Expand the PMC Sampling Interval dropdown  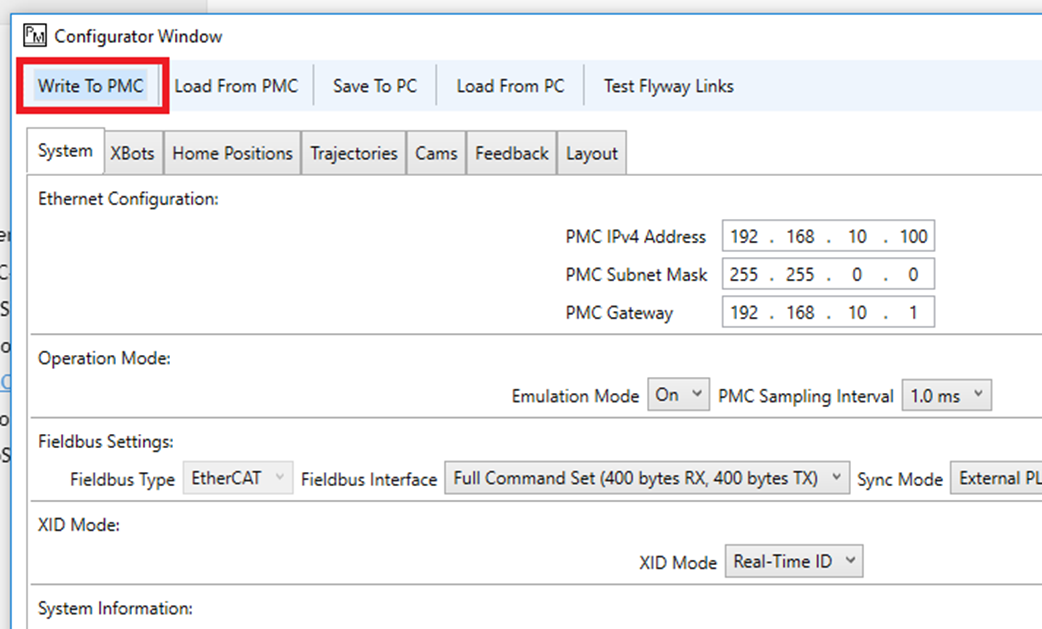point(946,395)
